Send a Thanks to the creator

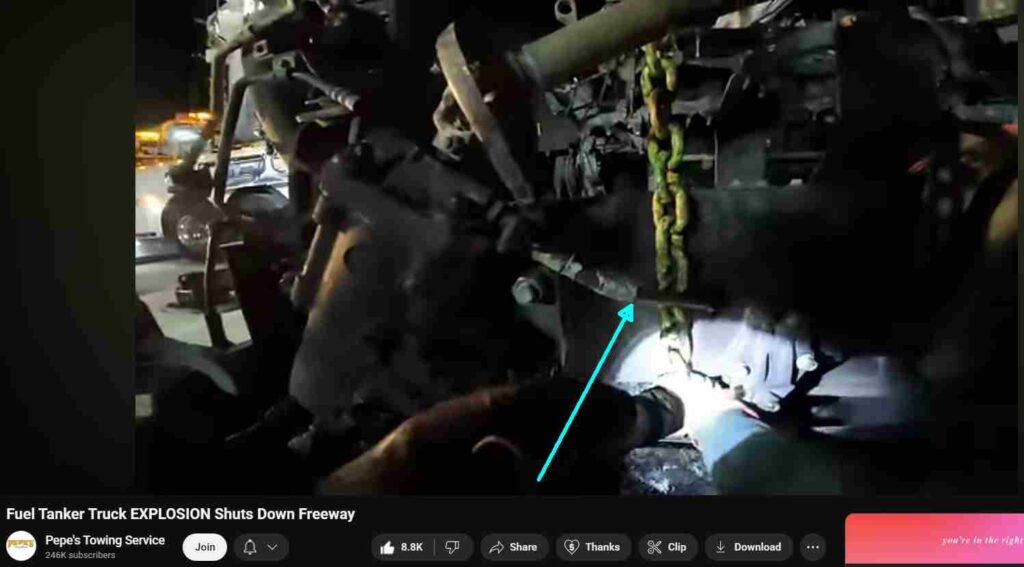tap(593, 547)
